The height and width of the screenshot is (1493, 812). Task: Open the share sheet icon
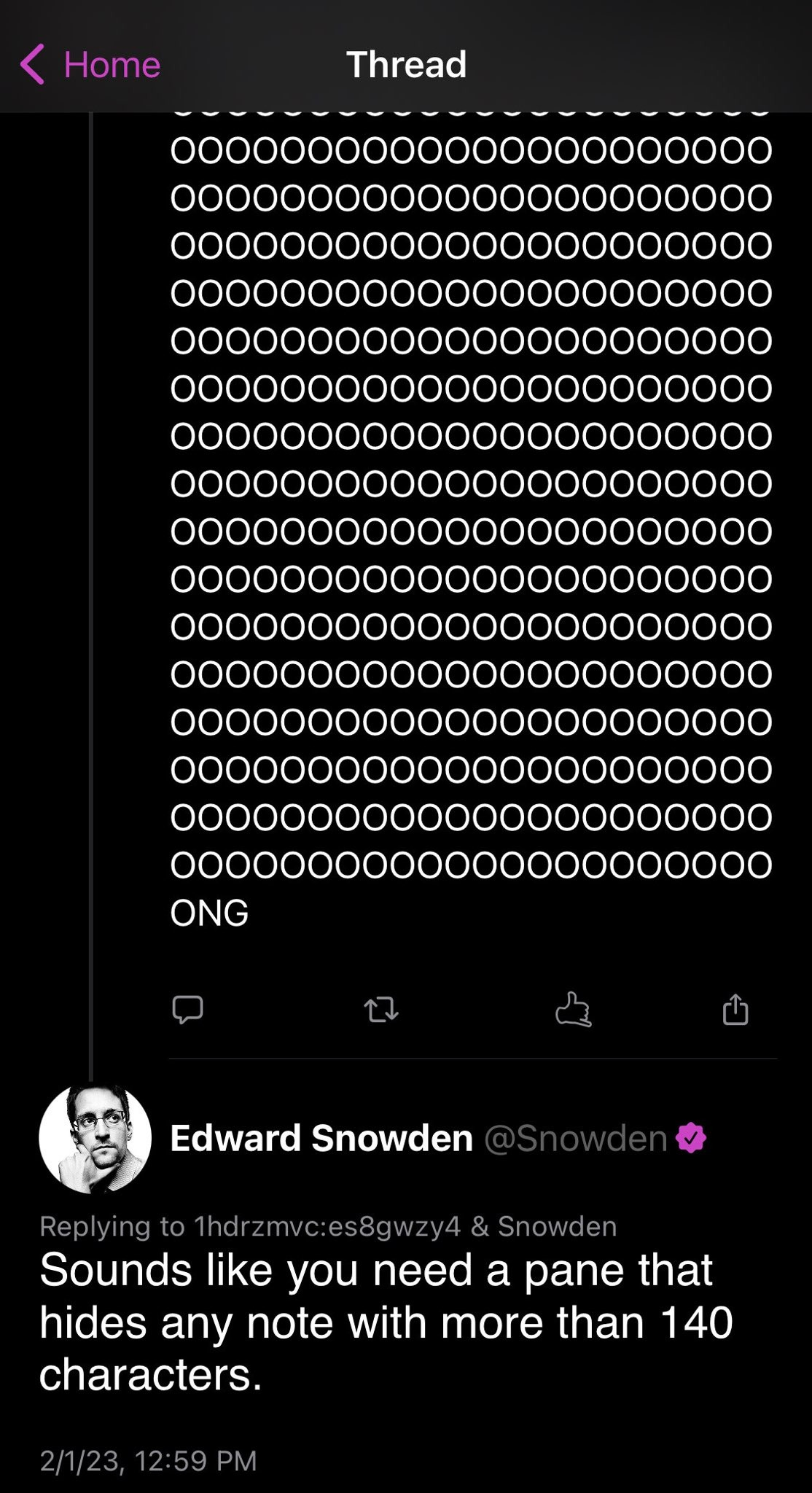735,1010
